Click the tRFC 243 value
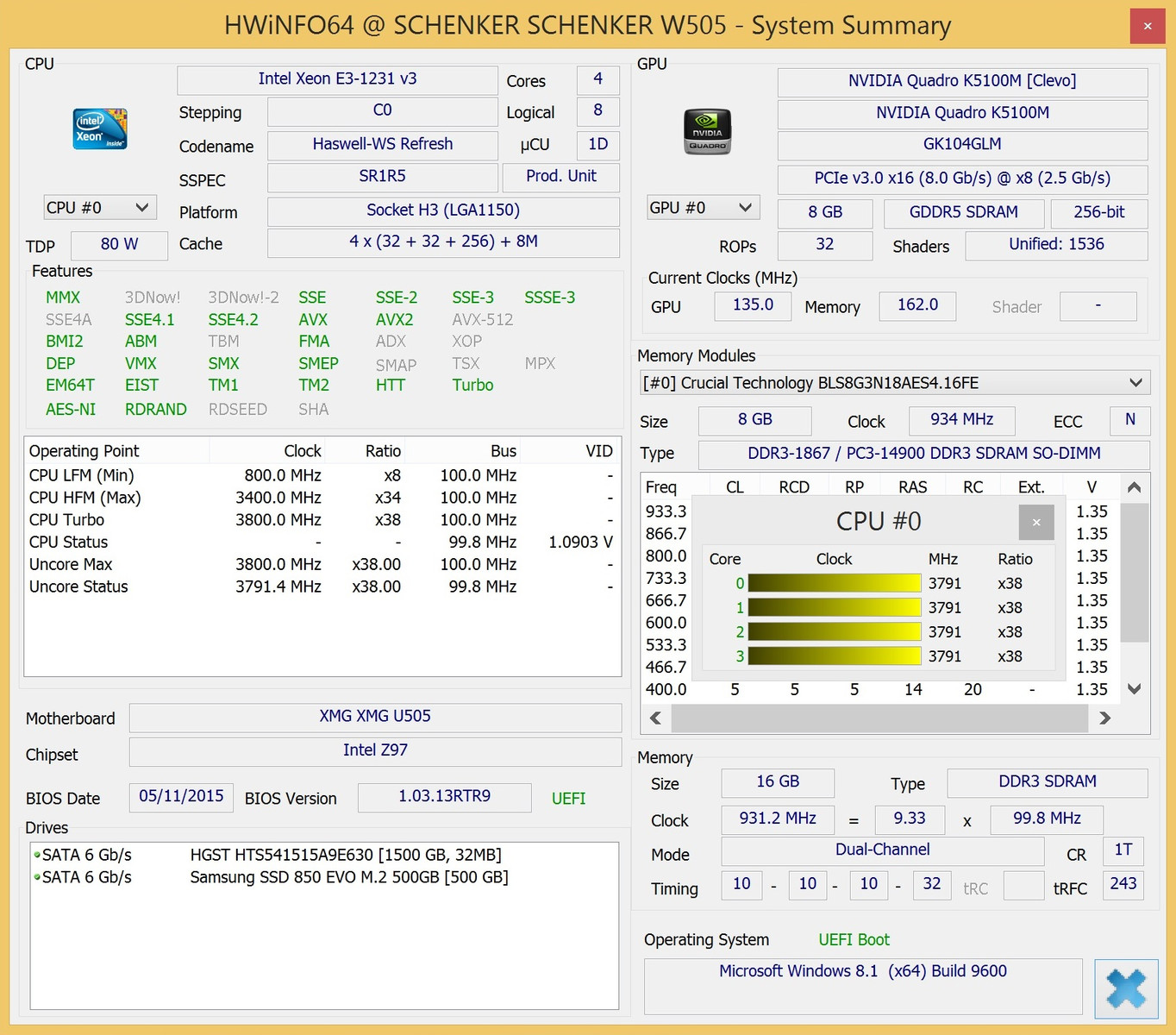1176x1035 pixels. pyautogui.click(x=1123, y=885)
